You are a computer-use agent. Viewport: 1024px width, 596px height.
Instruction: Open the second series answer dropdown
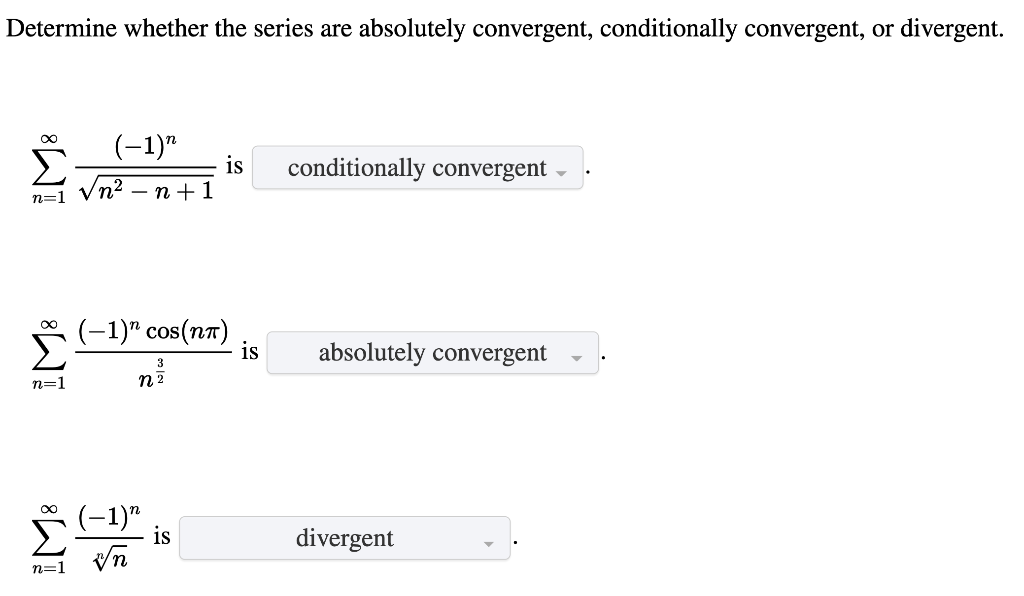click(432, 353)
